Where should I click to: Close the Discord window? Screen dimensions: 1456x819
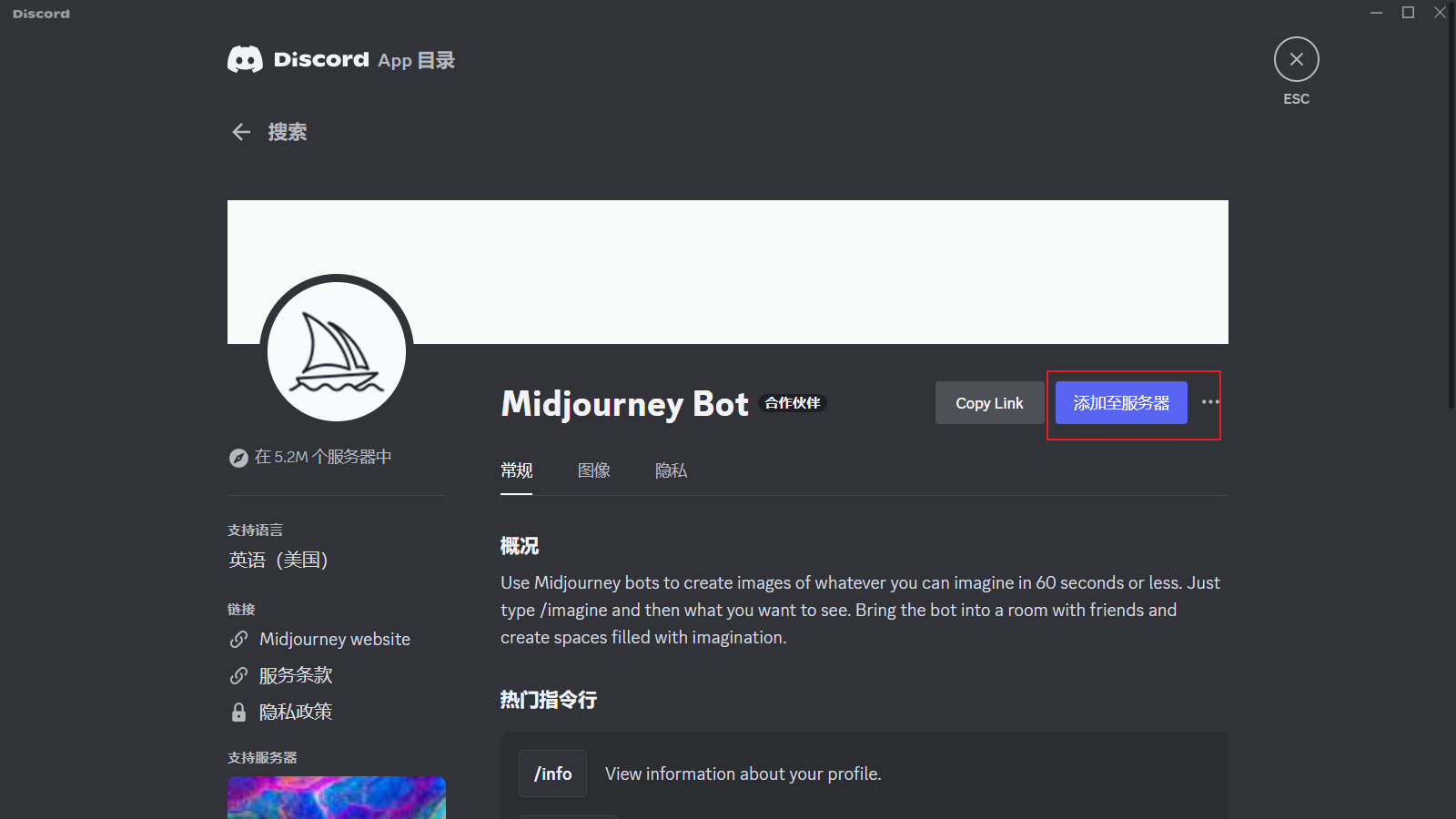[1441, 13]
